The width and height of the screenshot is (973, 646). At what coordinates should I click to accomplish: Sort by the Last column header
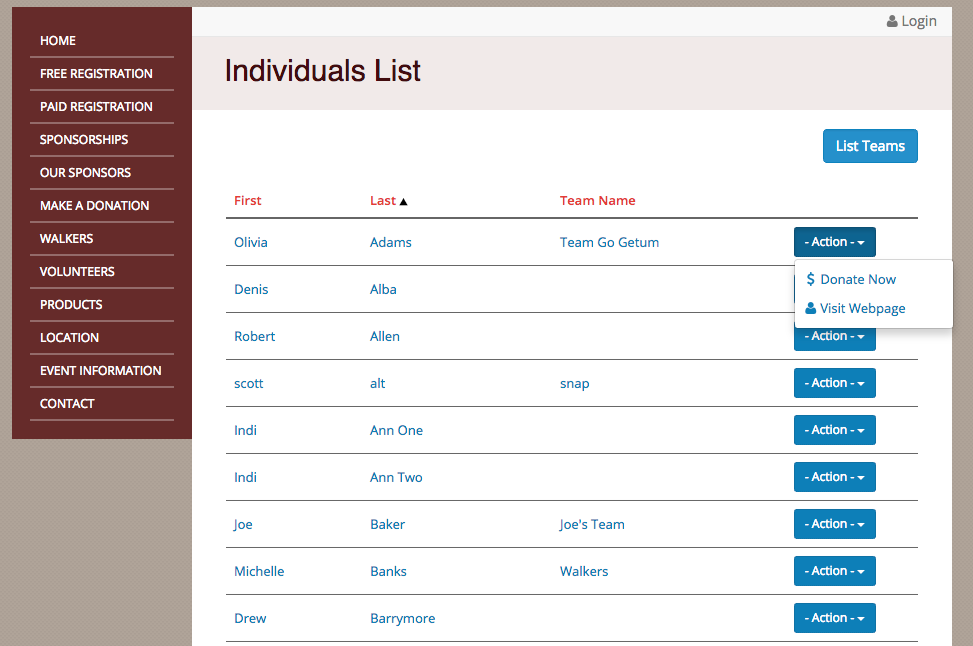click(x=383, y=200)
